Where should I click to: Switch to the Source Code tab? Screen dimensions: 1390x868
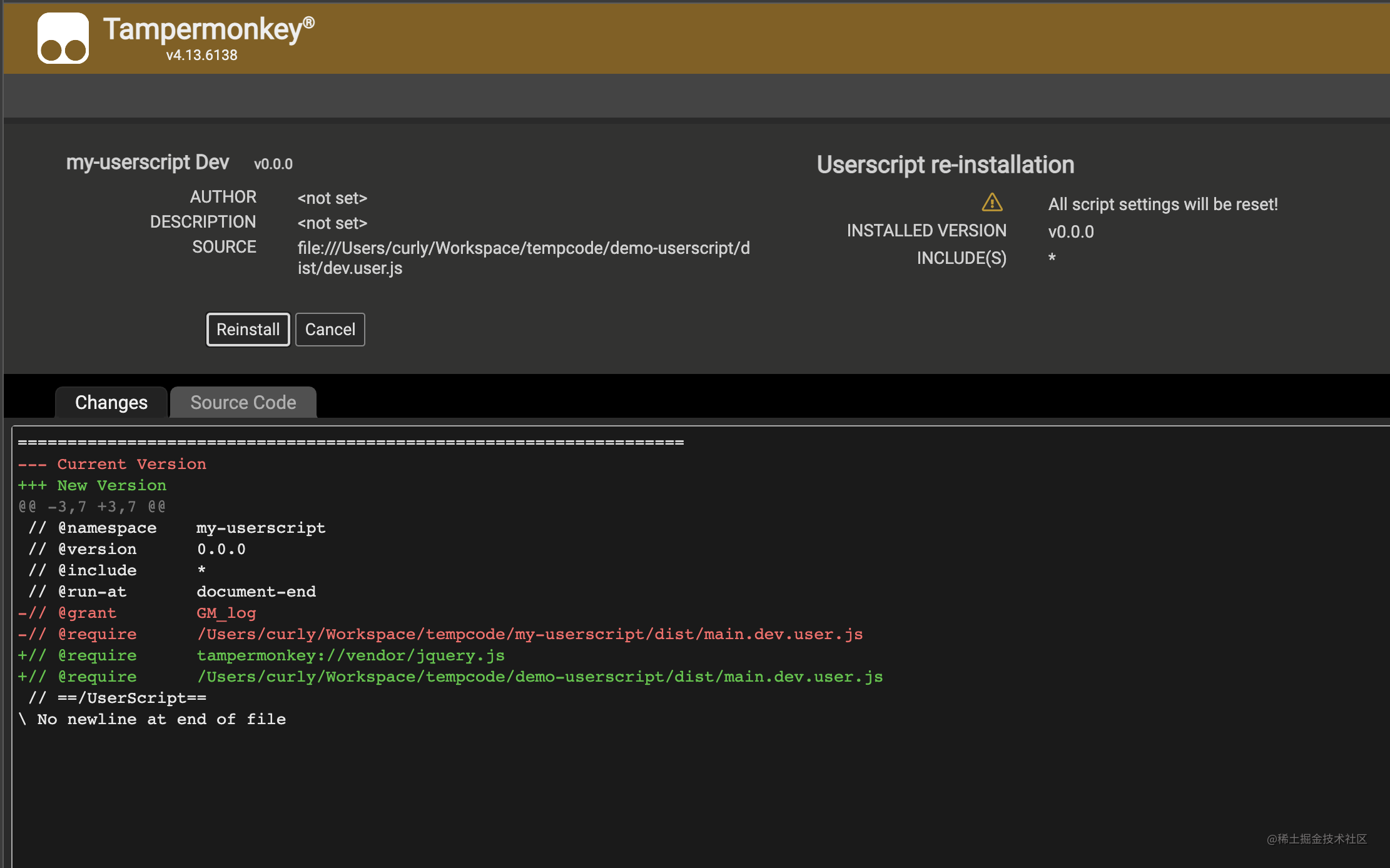tap(243, 403)
